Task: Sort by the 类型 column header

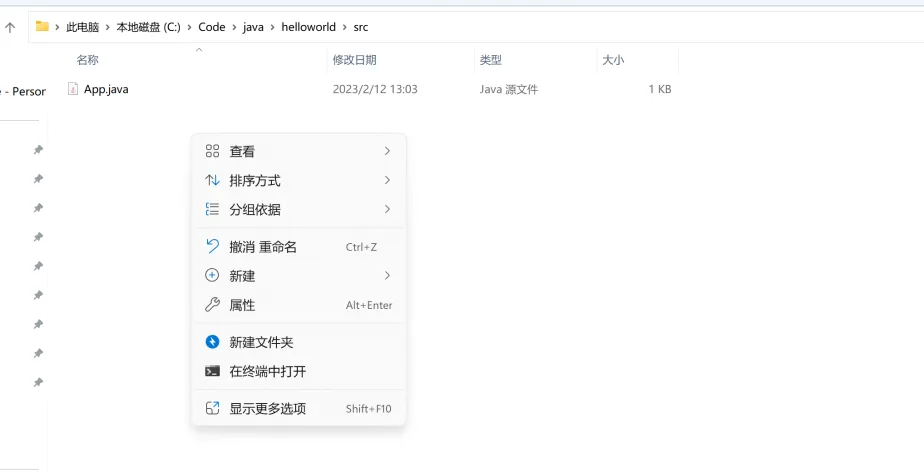Action: 490,60
